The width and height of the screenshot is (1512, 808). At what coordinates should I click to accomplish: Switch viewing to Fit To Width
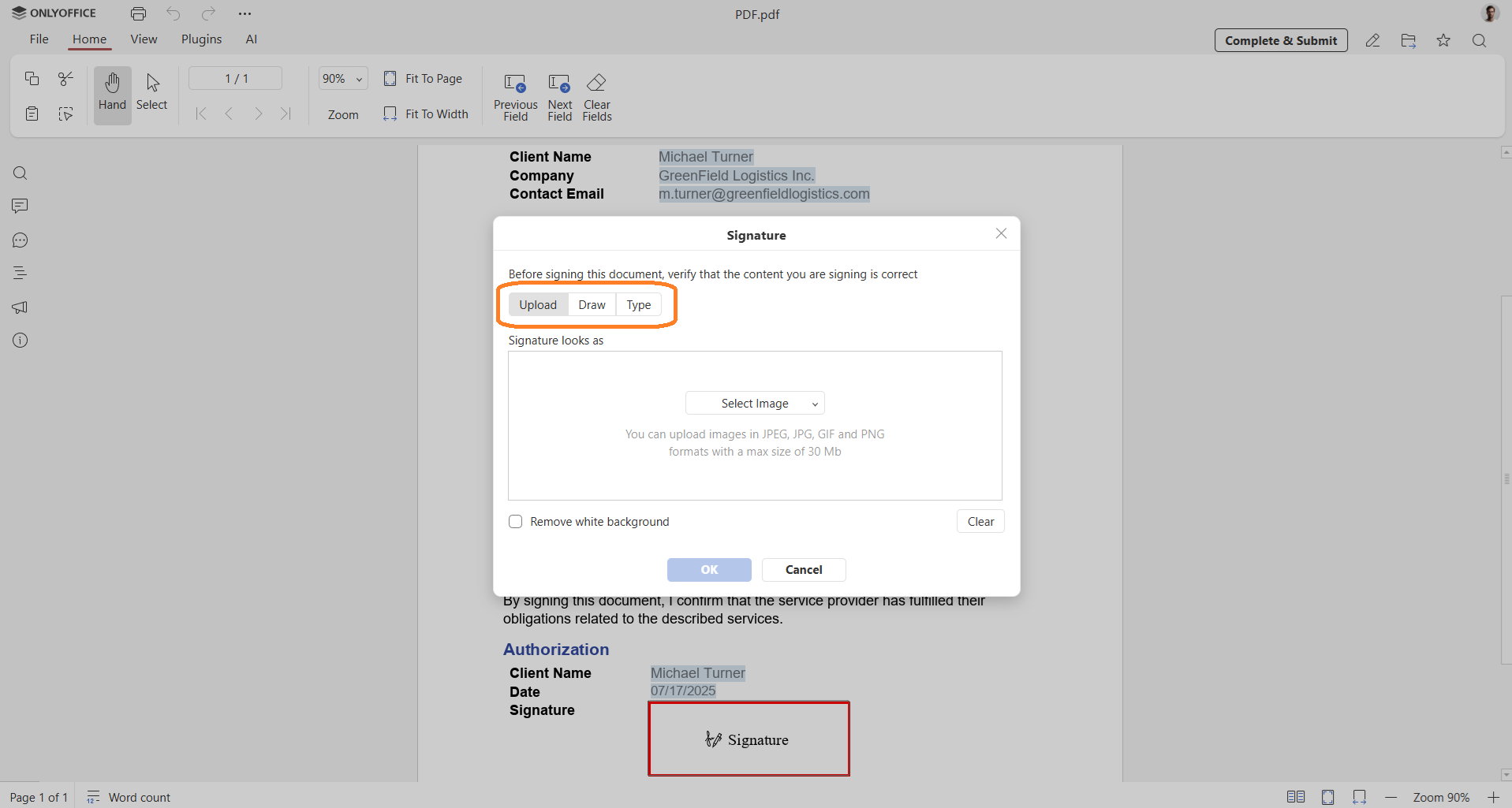(426, 114)
